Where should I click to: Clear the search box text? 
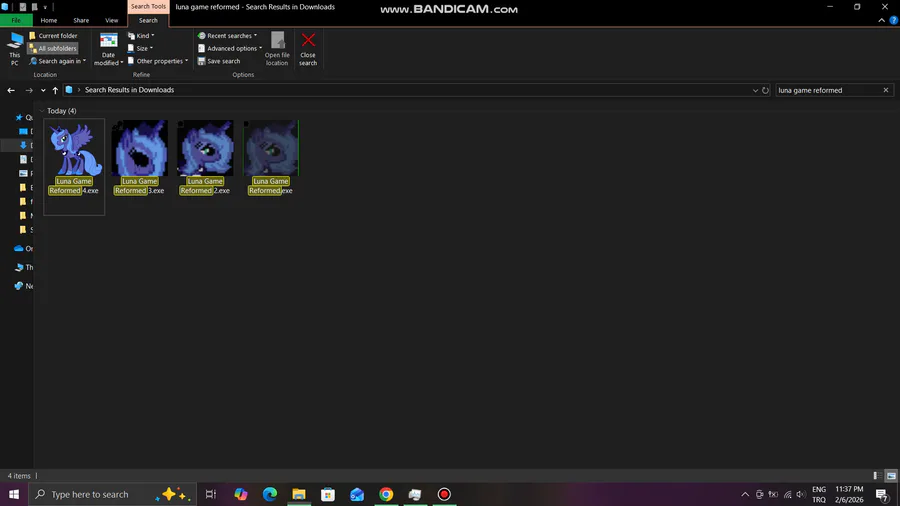(x=886, y=90)
